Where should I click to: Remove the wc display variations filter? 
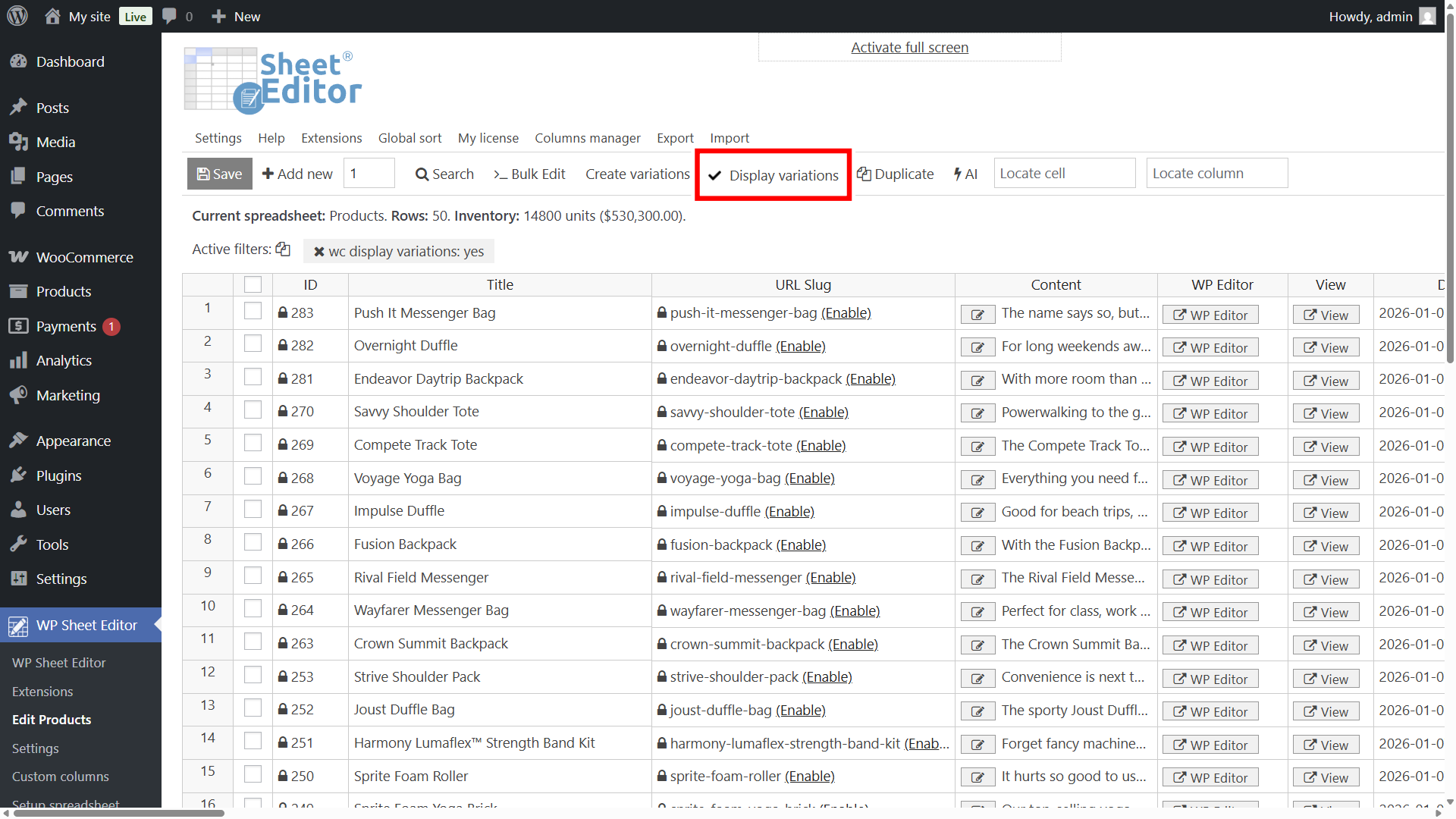(319, 252)
